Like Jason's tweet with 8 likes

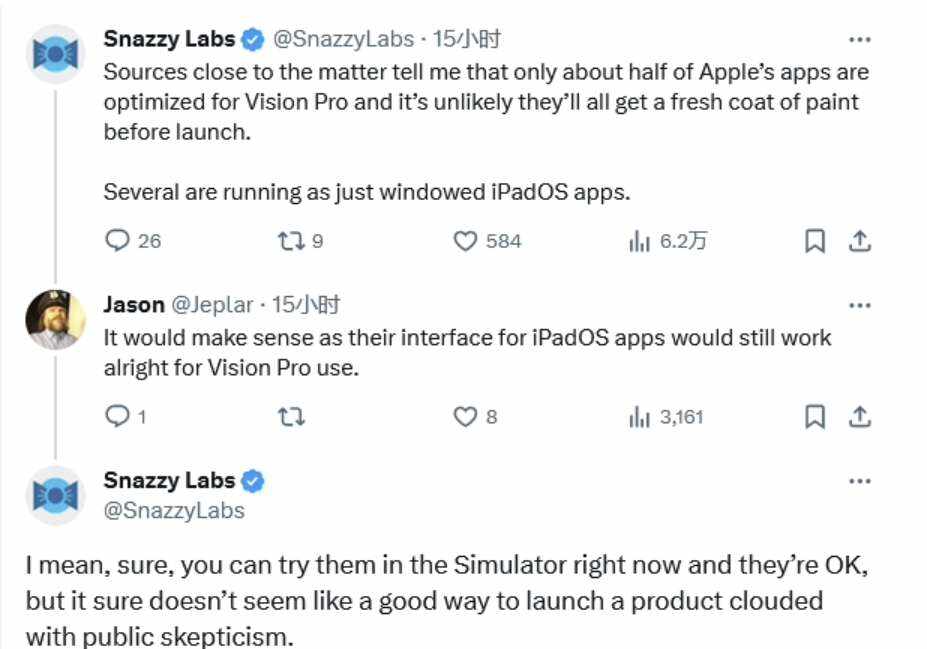point(466,416)
